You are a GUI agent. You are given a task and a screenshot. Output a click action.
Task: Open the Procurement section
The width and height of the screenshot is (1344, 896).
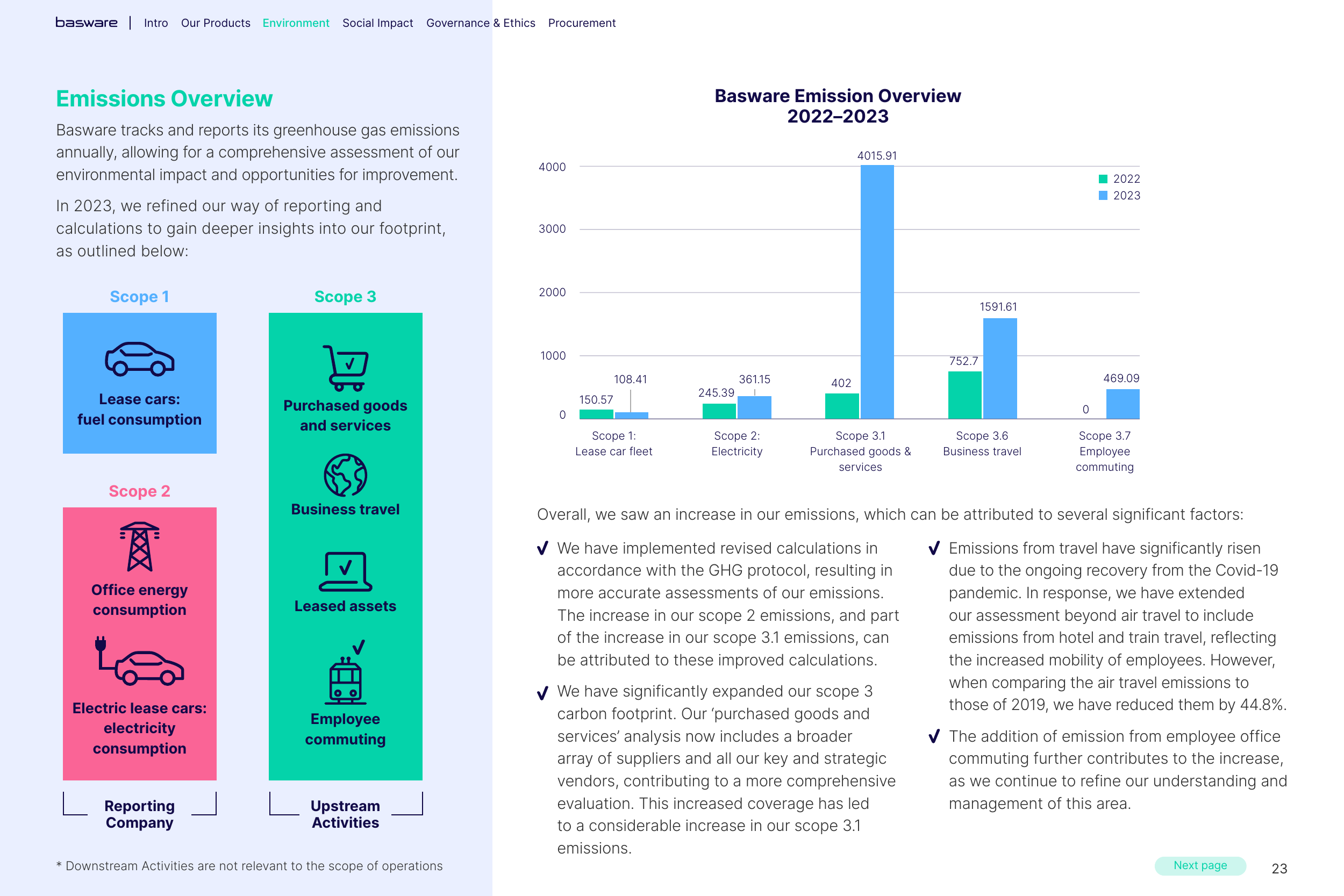(x=582, y=23)
